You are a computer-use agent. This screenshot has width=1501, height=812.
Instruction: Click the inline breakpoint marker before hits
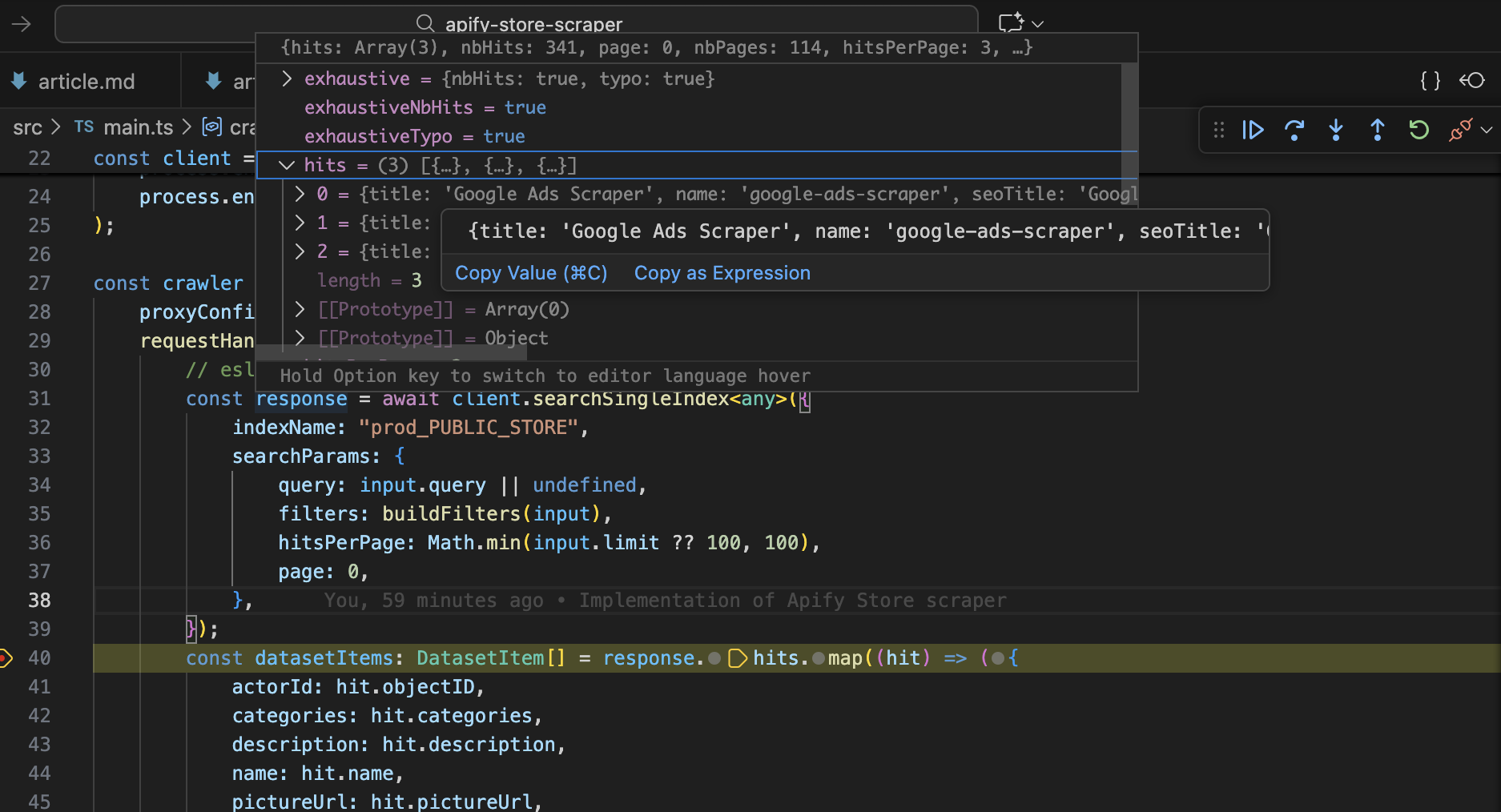pos(738,658)
